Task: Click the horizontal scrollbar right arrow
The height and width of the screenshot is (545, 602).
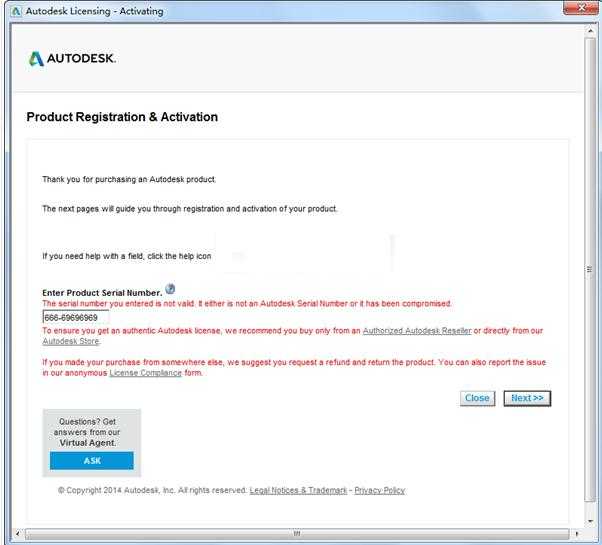Action: pyautogui.click(x=577, y=533)
